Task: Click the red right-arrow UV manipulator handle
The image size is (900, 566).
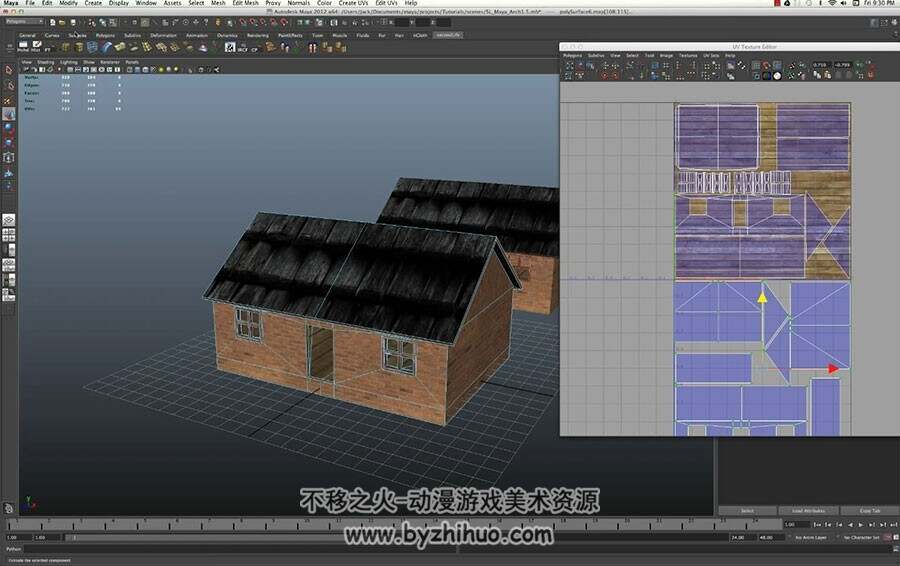Action: click(x=833, y=369)
